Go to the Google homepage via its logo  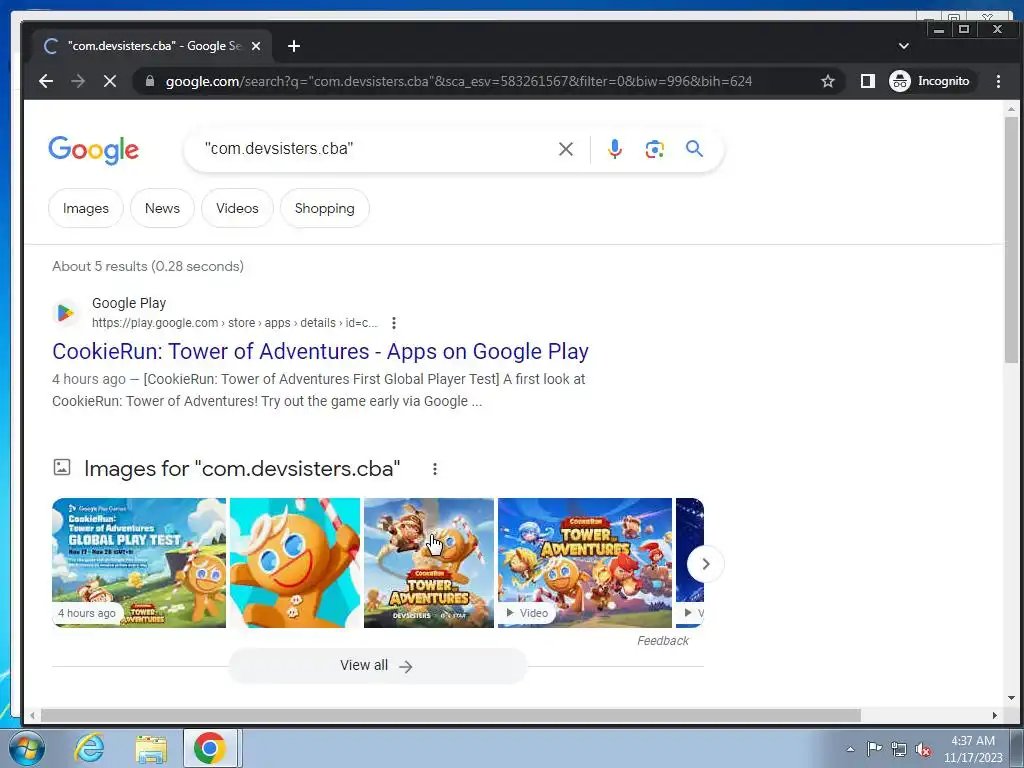click(x=93, y=150)
